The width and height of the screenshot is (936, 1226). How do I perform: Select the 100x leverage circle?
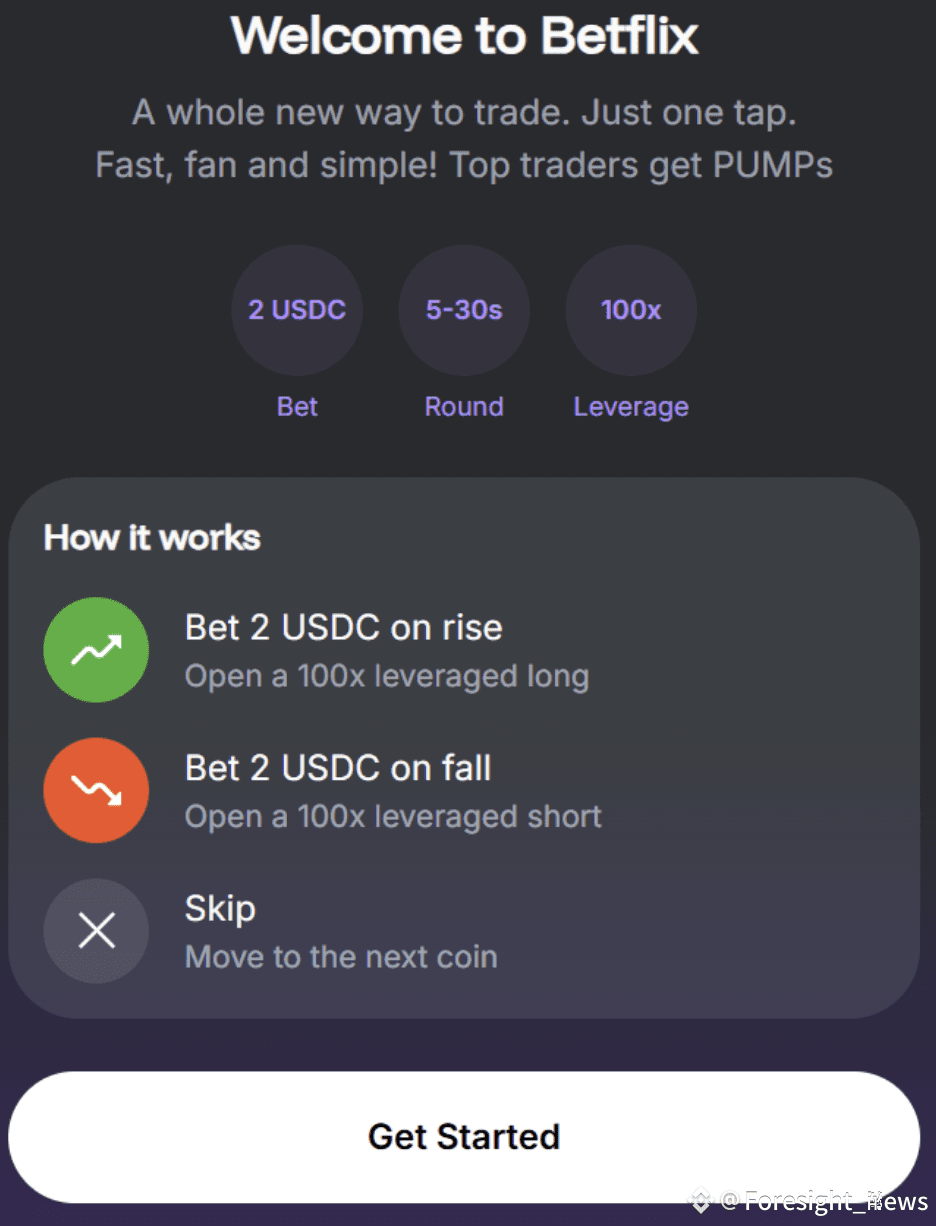[x=631, y=310]
